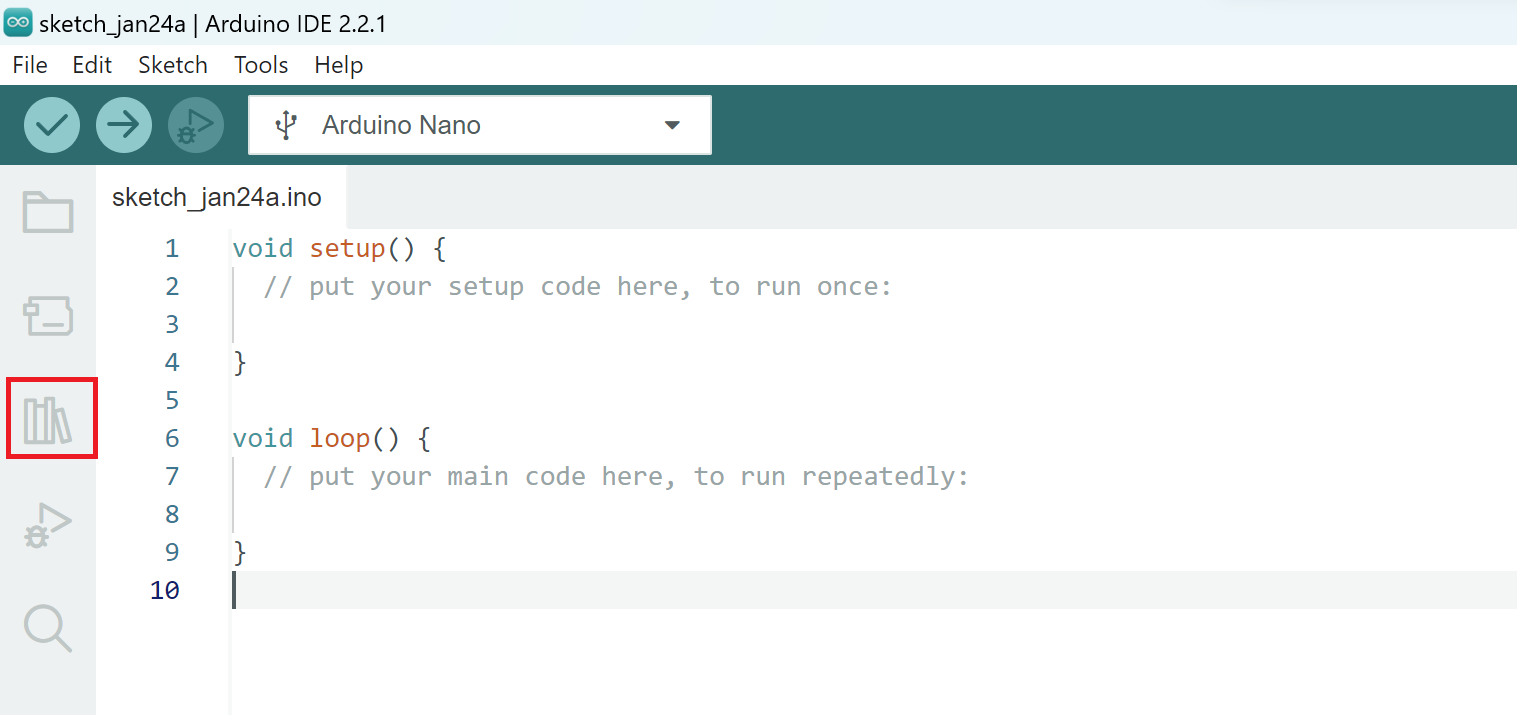The width and height of the screenshot is (1517, 715).
Task: Click the closing brace on line 4
Action: (239, 362)
